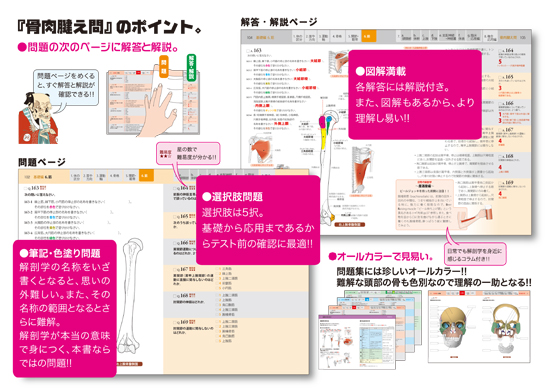Select the highlighted orange chapter tab on 問題ページ
The height and width of the screenshot is (389, 550).
point(146,175)
